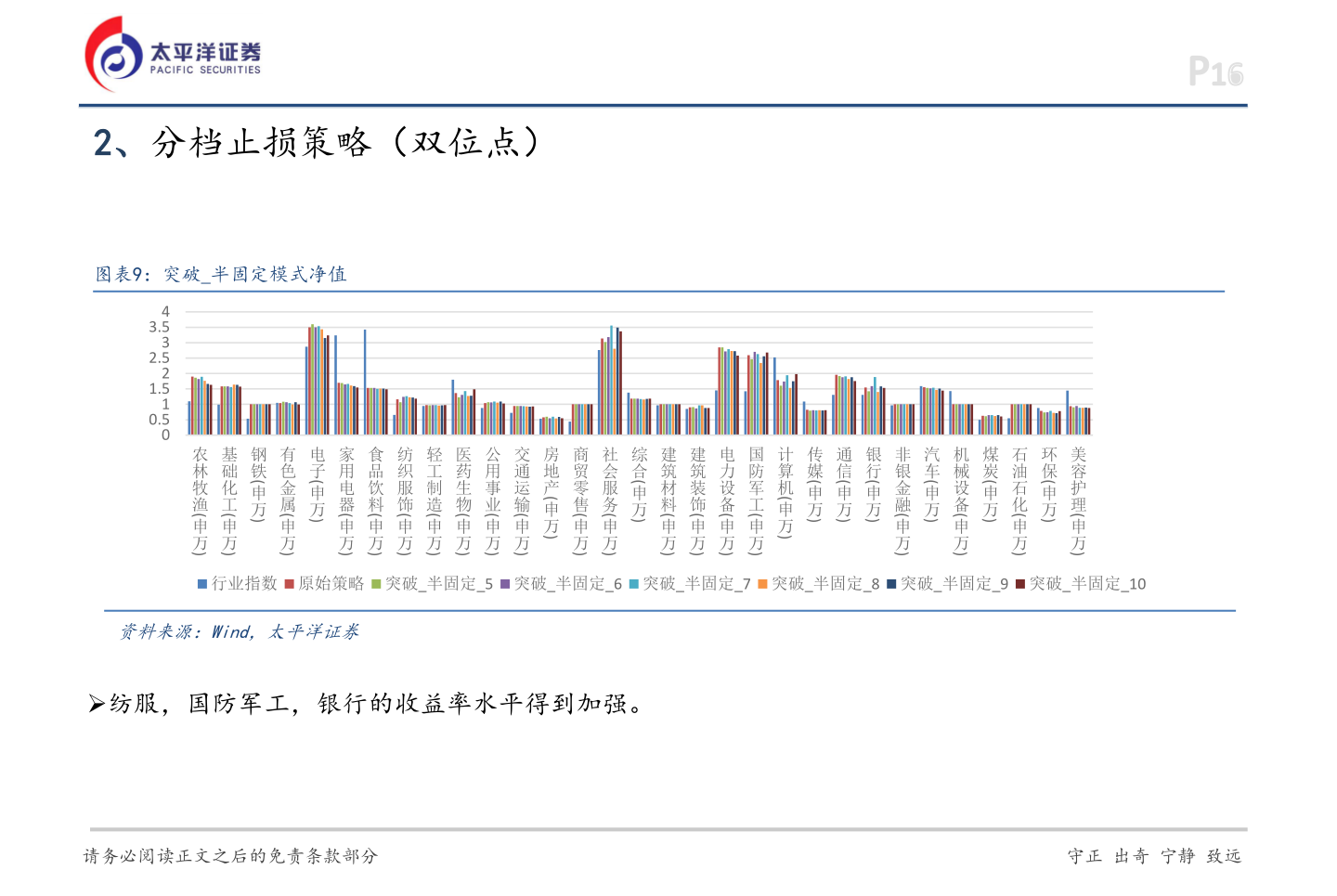This screenshot has height=896, width=1337.
Task: Click the 资料来源: Wind, 太平洋证券 source link
Action: coord(240,632)
